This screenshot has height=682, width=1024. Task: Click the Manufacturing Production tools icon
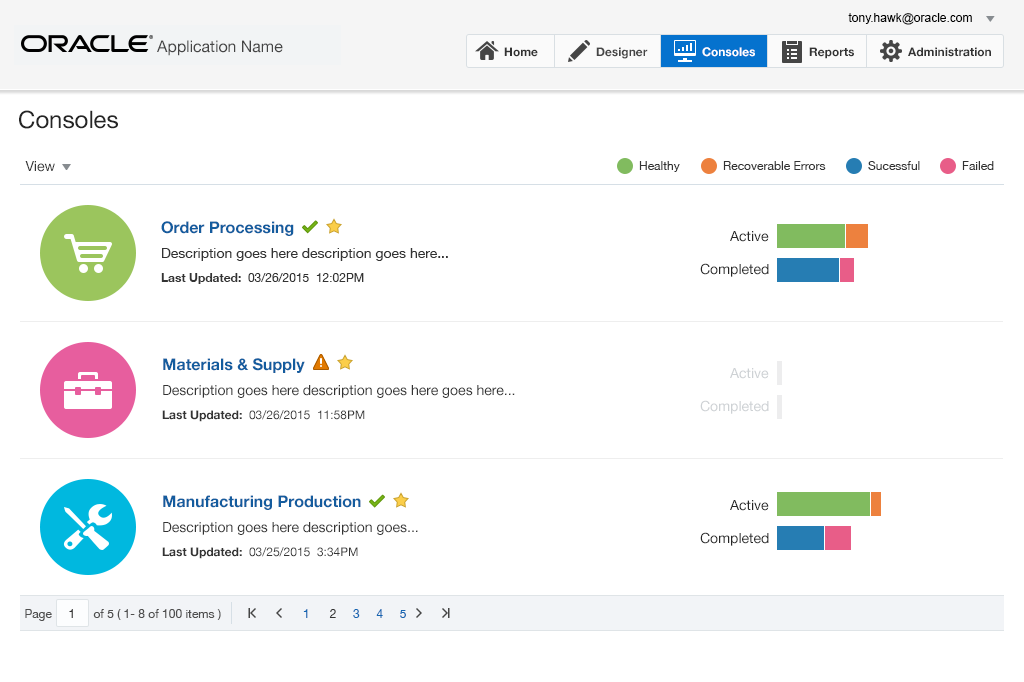point(88,527)
